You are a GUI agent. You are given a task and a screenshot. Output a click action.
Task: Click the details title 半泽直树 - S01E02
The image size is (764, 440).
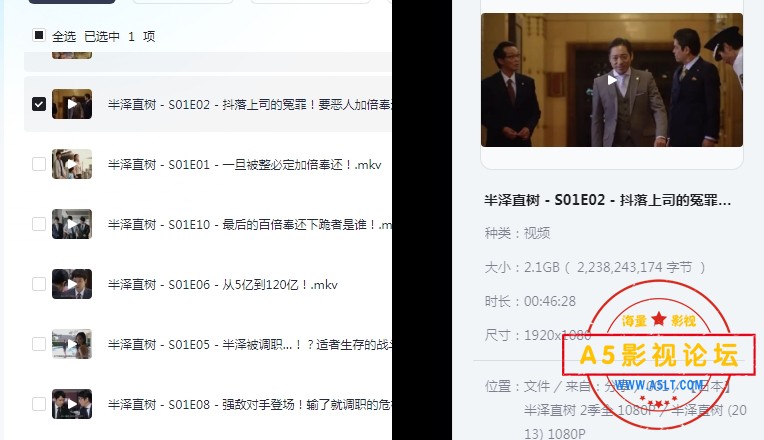pos(608,200)
